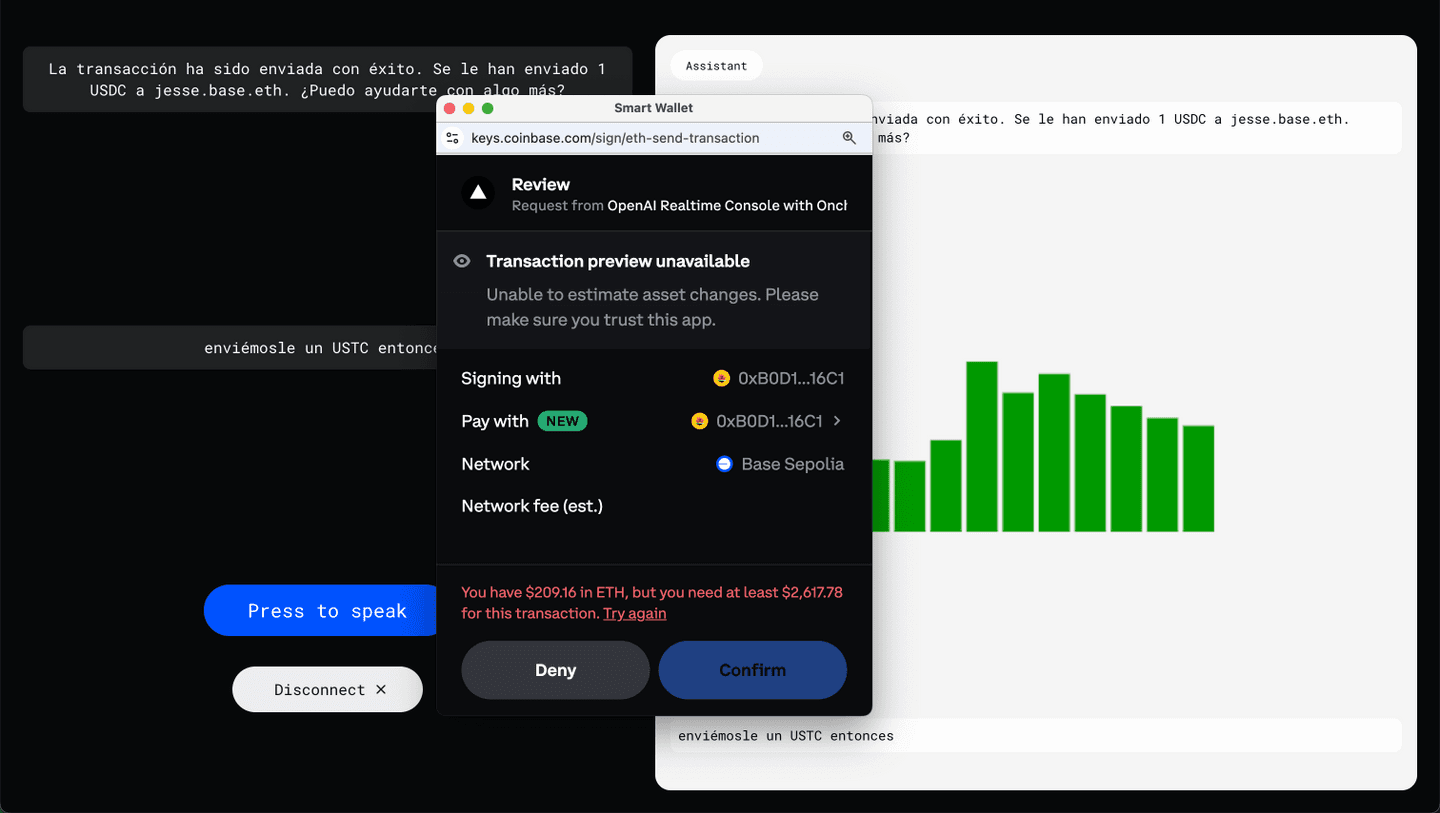The image size is (1440, 813).
Task: Click the 0xB0D1...16C1 address in Signing with row
Action: [791, 378]
